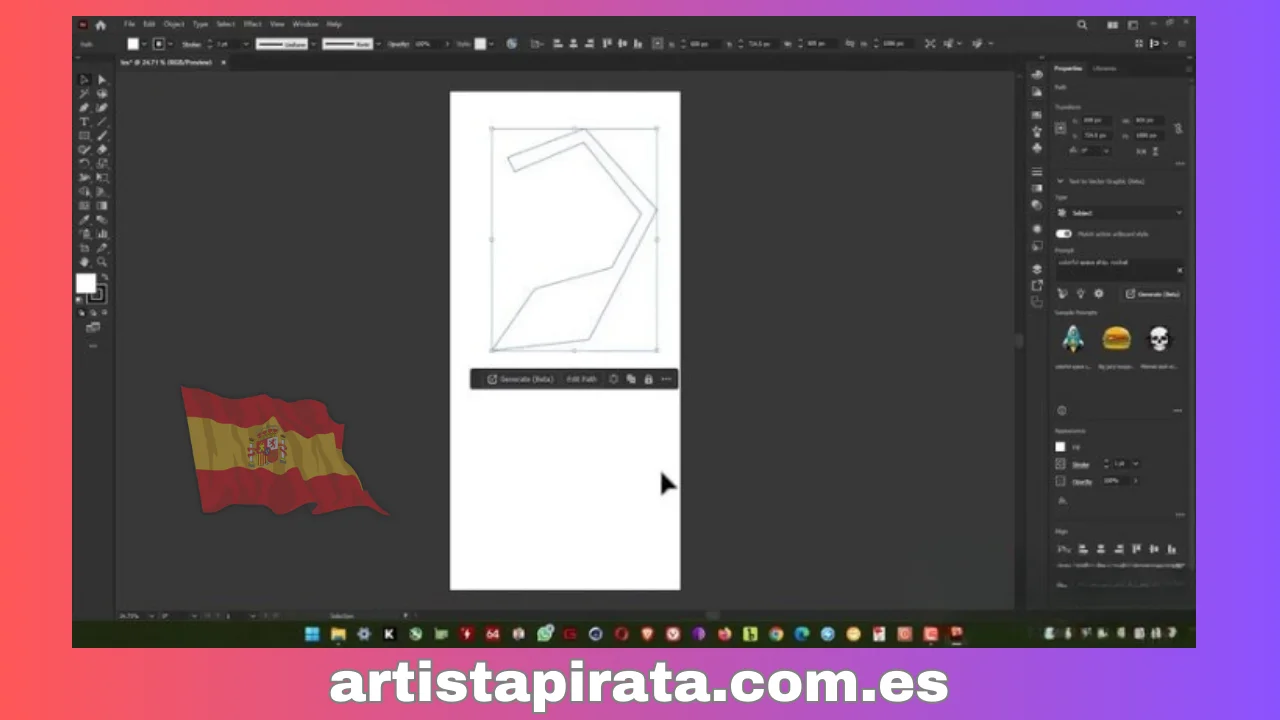
Task: Choose the Rotate tool in the toolbar
Action: pos(84,163)
